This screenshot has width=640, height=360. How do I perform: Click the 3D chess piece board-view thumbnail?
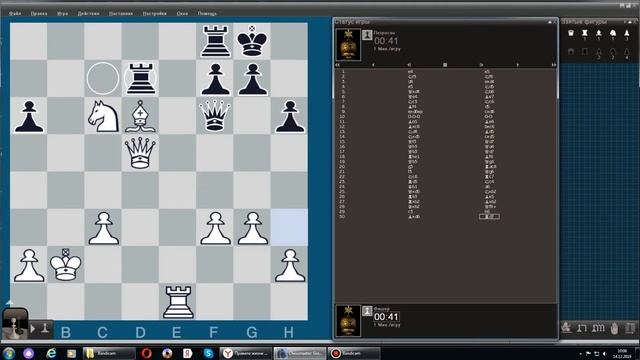click(x=15, y=323)
